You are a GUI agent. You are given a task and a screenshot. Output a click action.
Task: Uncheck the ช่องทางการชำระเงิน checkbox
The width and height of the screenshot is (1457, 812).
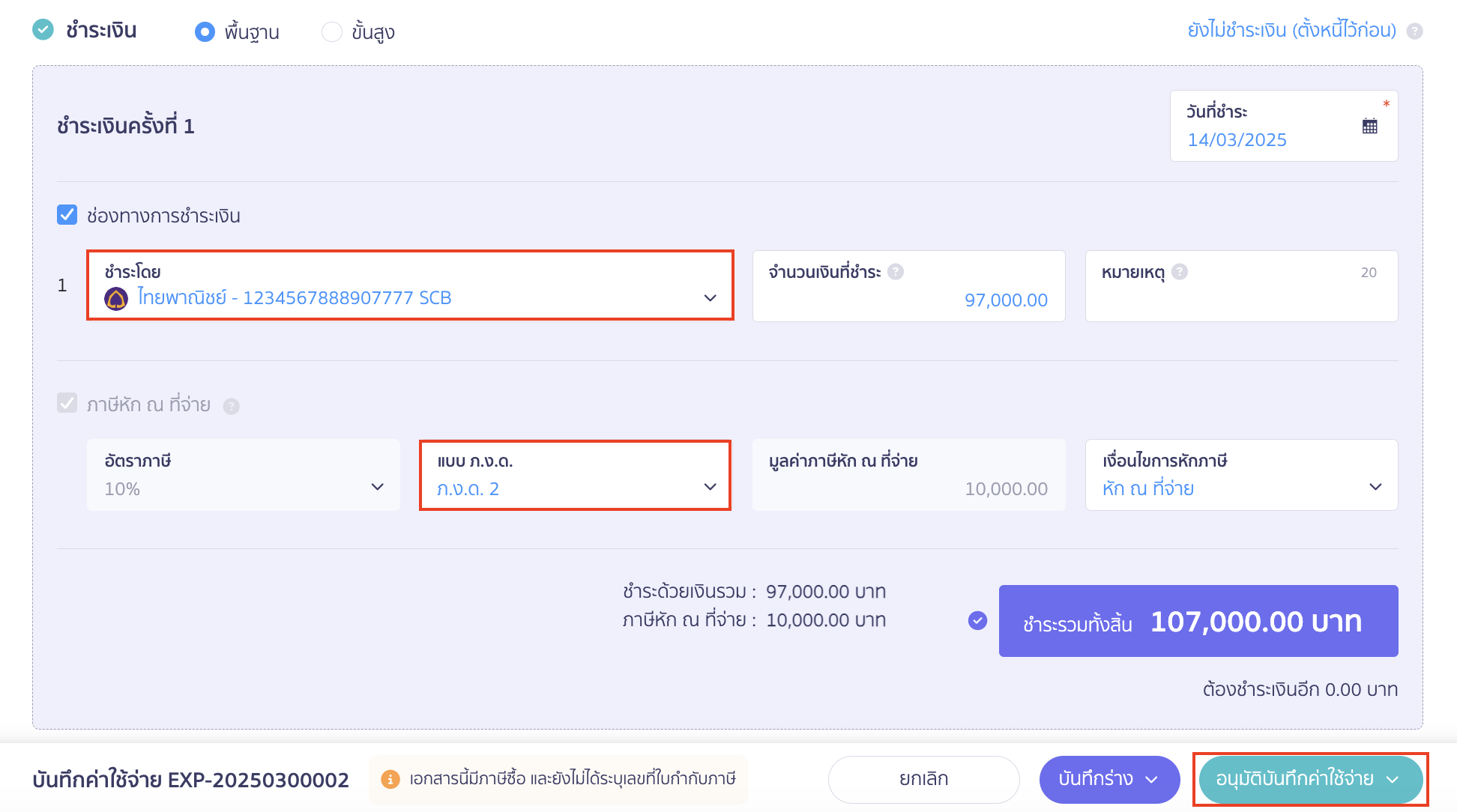point(67,215)
